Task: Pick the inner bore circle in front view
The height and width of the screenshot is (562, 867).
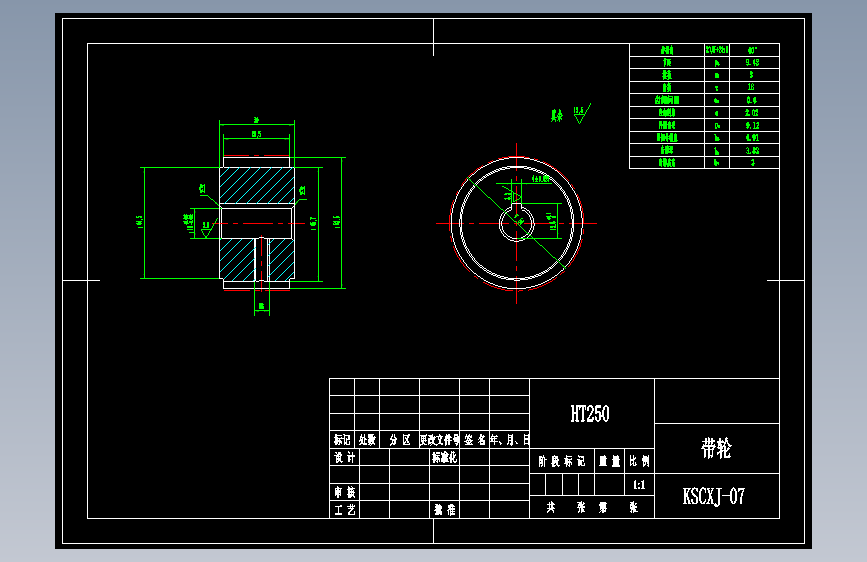Action: click(x=516, y=223)
